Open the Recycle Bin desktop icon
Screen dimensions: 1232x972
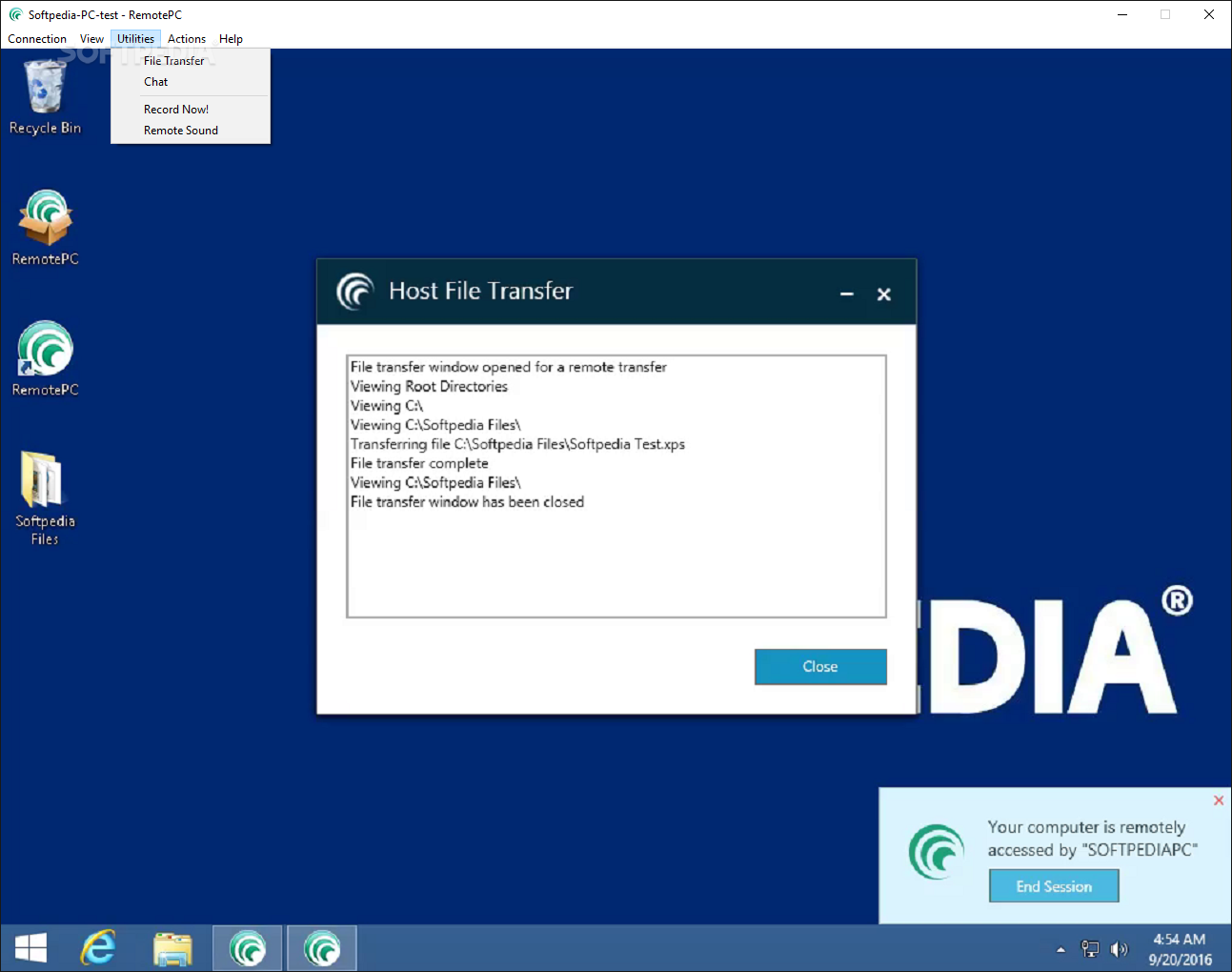coord(45,97)
